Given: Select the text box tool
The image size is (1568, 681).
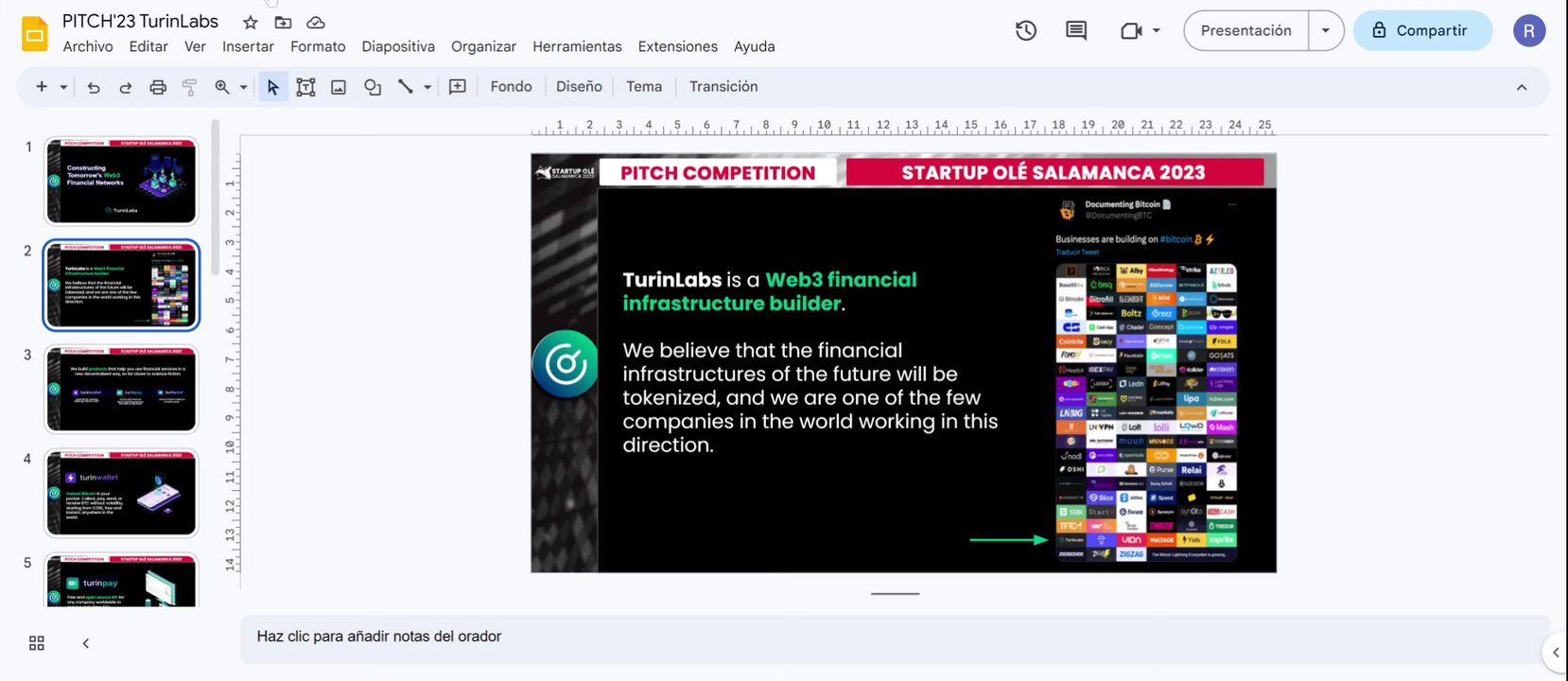Looking at the screenshot, I should click(x=305, y=87).
